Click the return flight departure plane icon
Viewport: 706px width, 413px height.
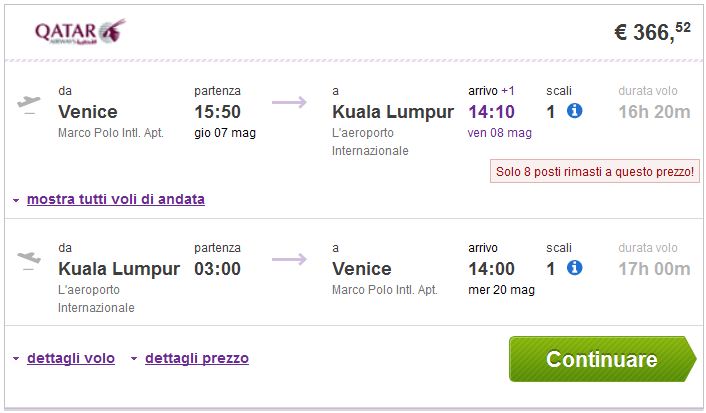pos(30,260)
